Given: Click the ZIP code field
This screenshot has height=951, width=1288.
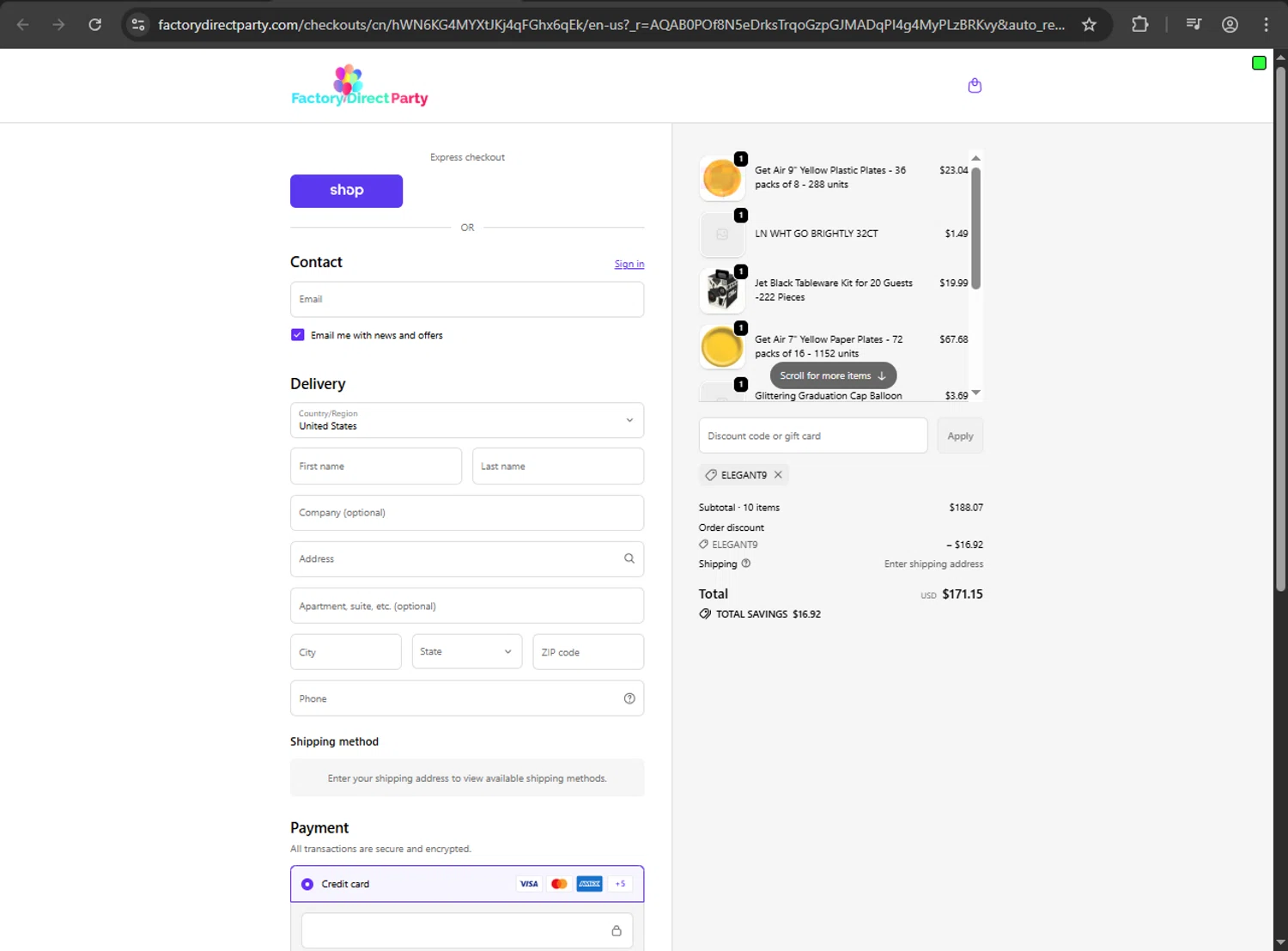Looking at the screenshot, I should [588, 652].
